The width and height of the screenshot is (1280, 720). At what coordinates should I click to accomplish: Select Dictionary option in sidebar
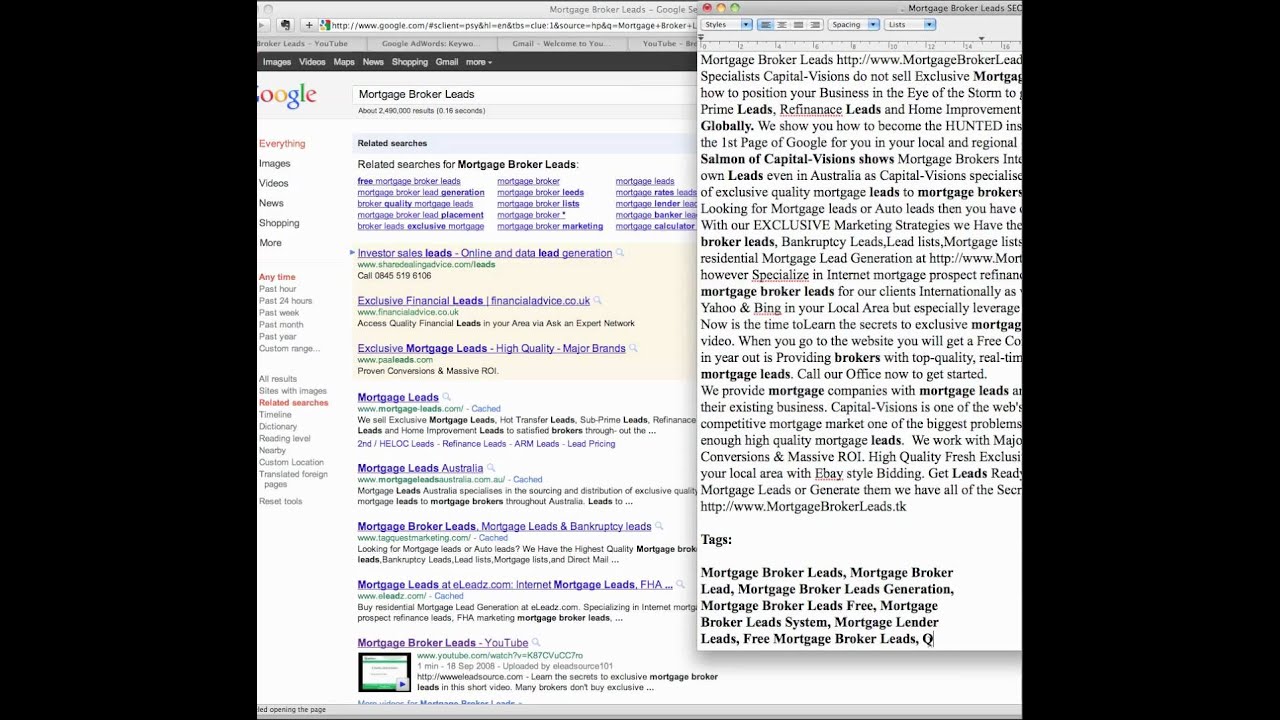pos(278,427)
